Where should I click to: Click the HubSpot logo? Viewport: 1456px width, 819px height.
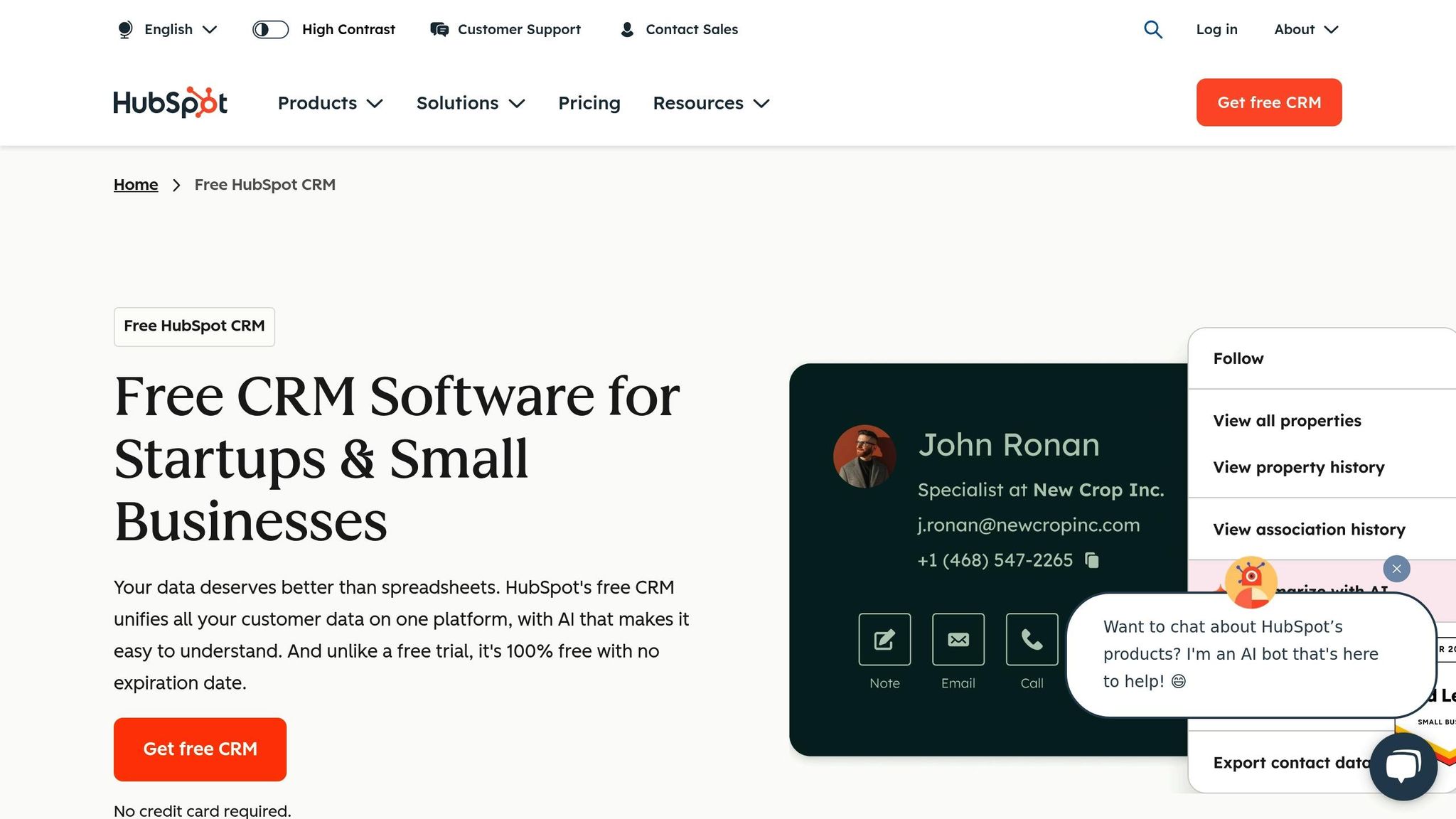171,102
